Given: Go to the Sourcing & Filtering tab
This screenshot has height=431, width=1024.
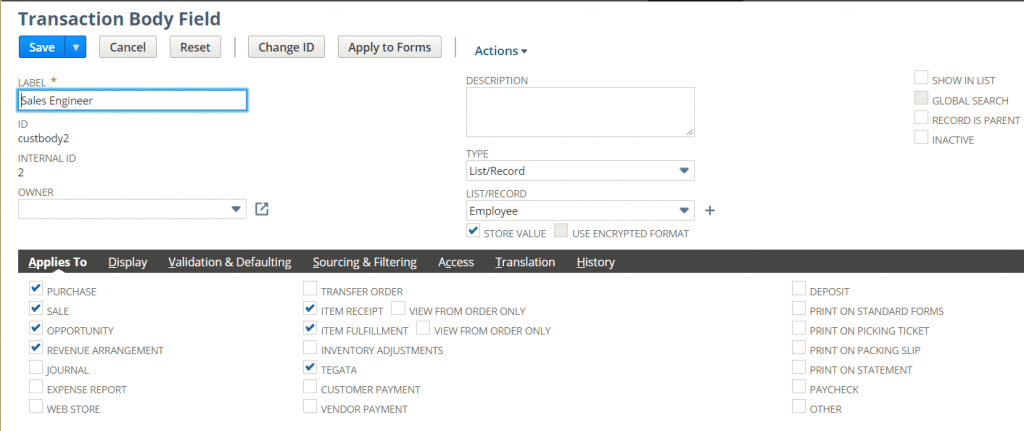Looking at the screenshot, I should point(364,262).
